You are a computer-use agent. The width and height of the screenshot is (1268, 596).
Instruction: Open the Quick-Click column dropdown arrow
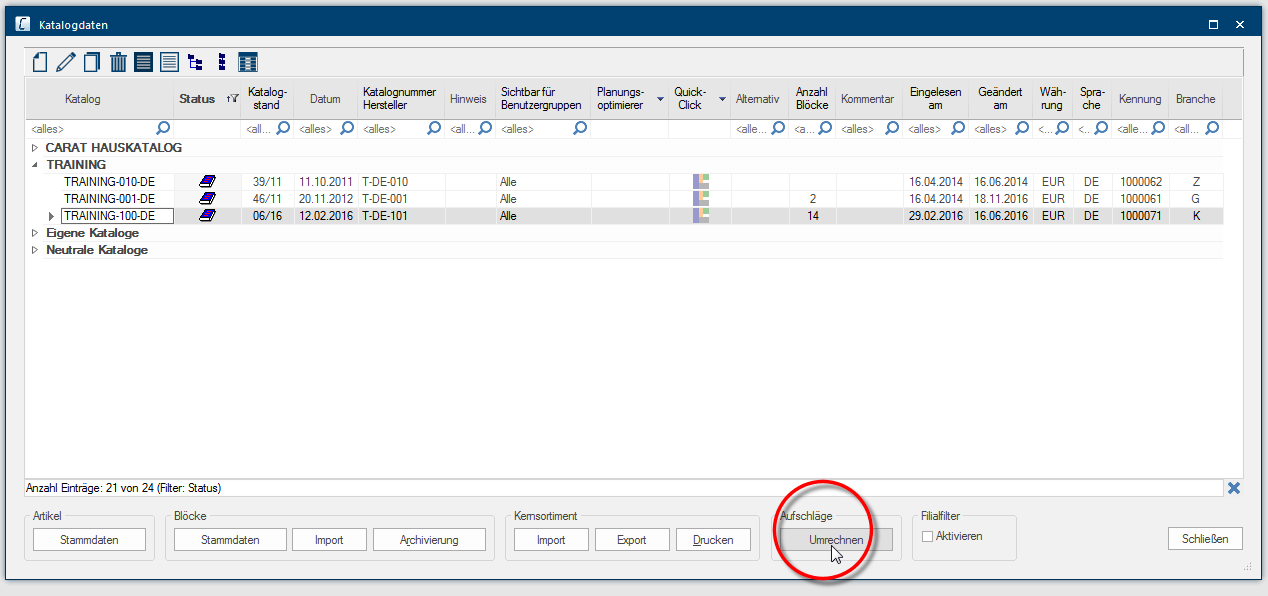722,99
